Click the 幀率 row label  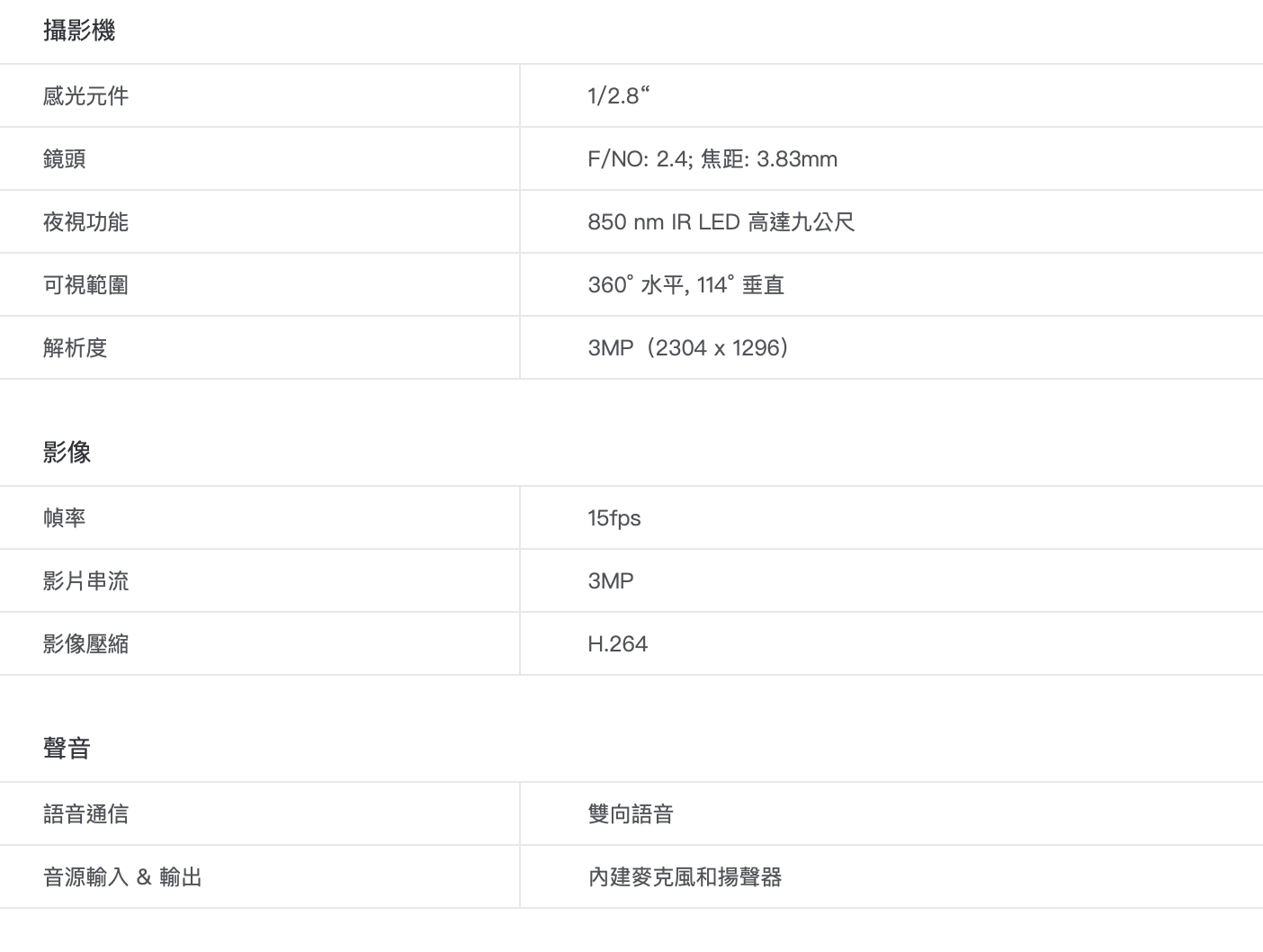click(64, 518)
